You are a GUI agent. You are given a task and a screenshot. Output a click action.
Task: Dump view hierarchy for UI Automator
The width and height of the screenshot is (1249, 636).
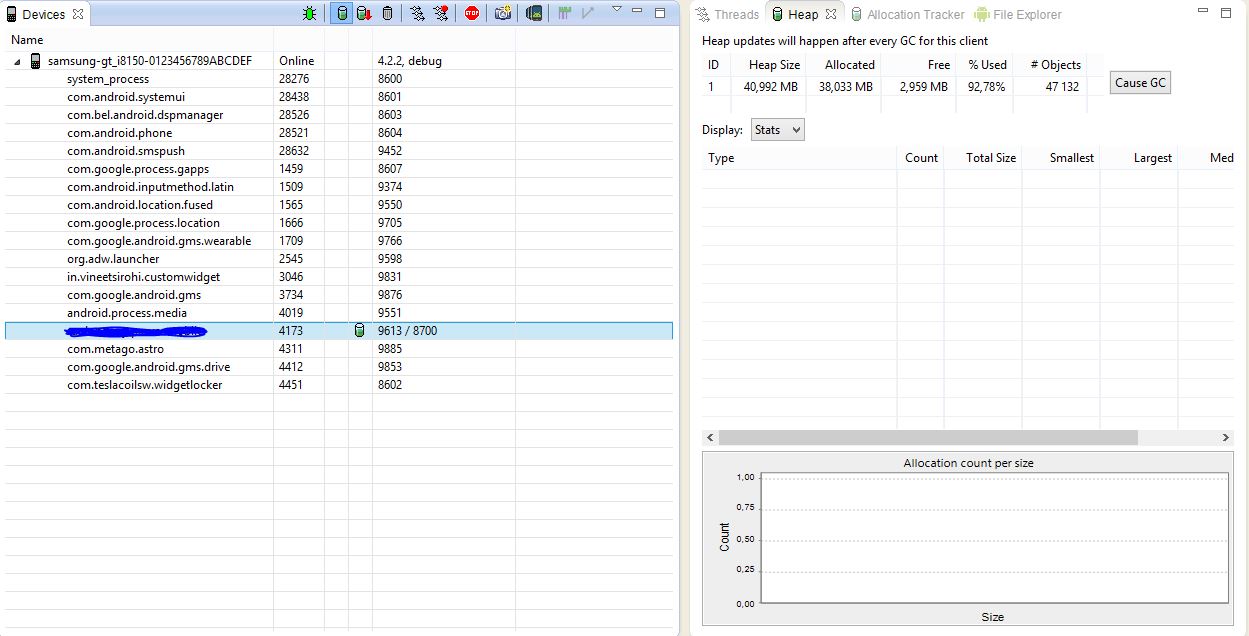[535, 13]
